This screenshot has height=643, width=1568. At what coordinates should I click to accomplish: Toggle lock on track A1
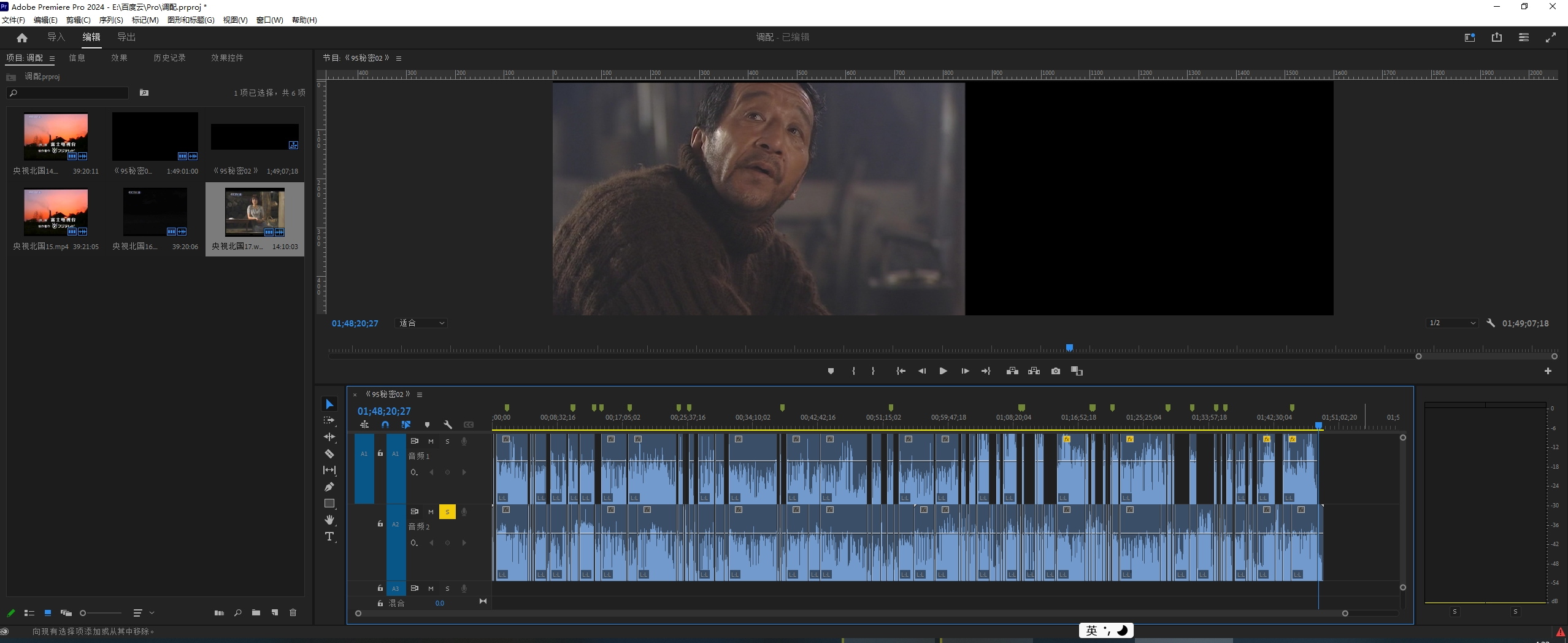click(380, 453)
